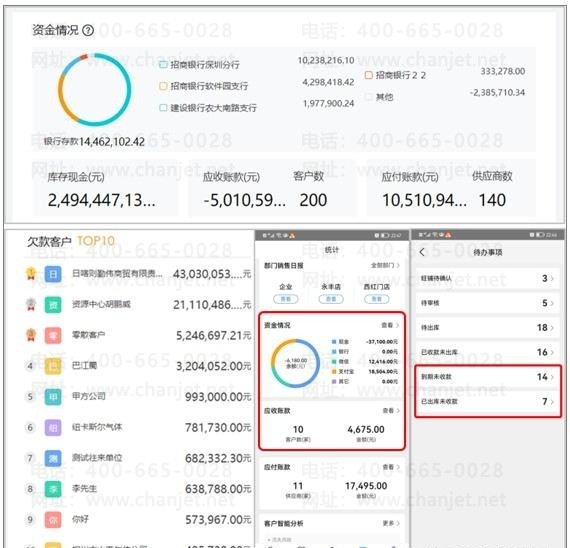Open the green avatar of 李先生 row
The height and width of the screenshot is (548, 570).
[x=53, y=489]
